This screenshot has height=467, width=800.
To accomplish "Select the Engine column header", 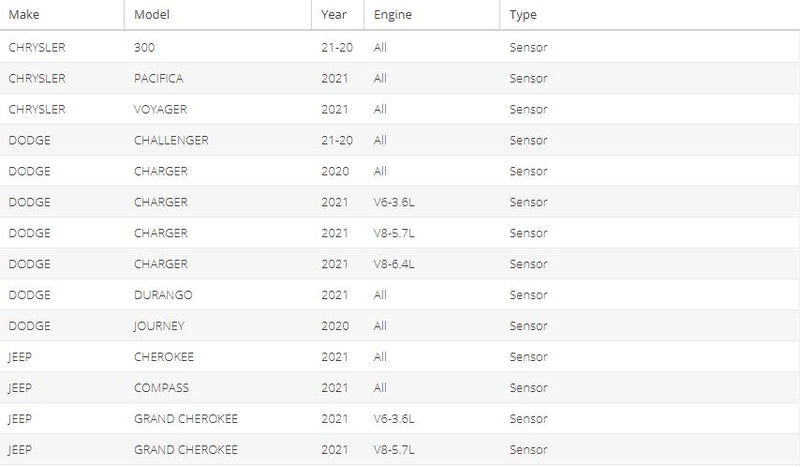I will point(432,15).
